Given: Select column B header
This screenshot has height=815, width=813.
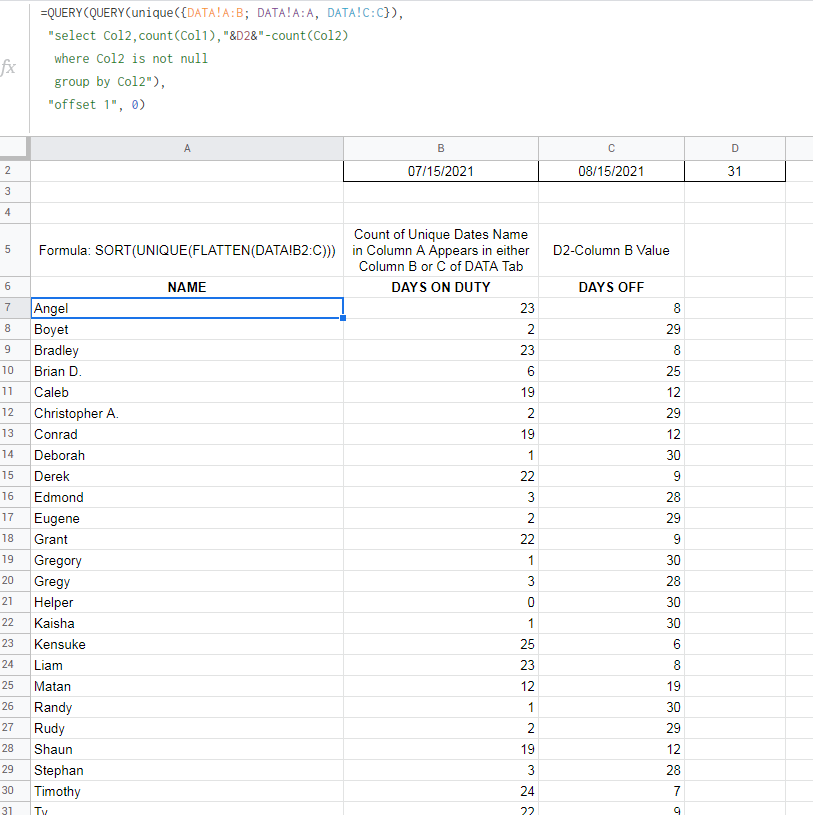Looking at the screenshot, I should [x=441, y=148].
